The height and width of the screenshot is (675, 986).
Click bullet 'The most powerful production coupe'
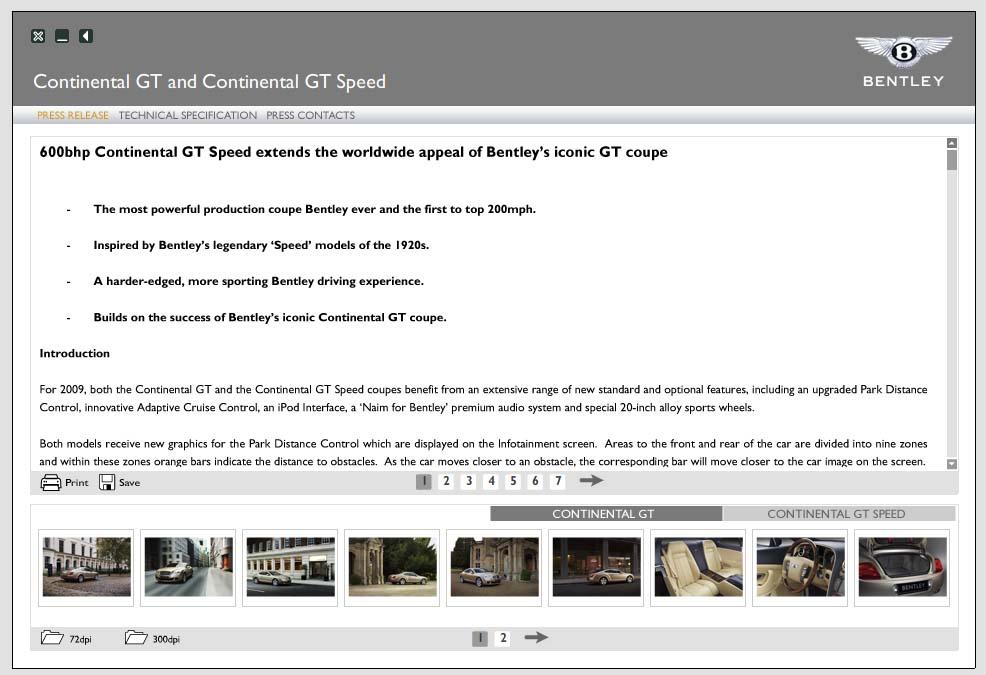point(314,209)
